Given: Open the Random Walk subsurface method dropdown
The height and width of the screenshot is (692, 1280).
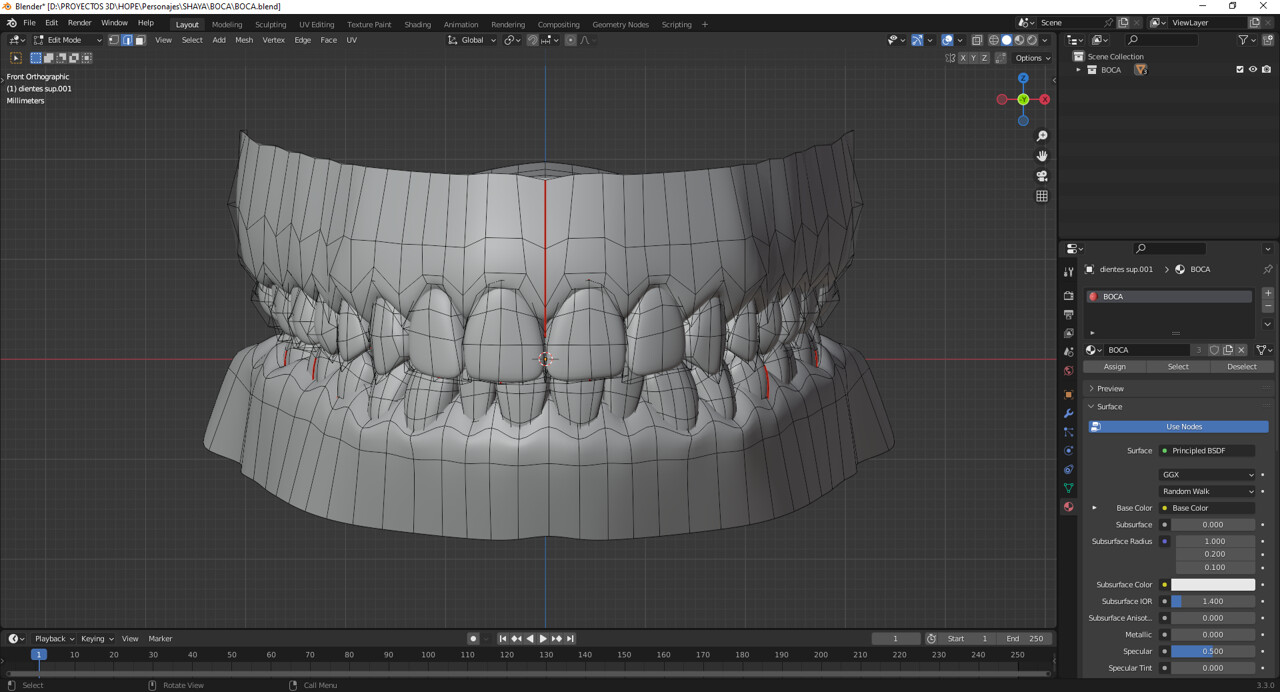Looking at the screenshot, I should point(1207,491).
